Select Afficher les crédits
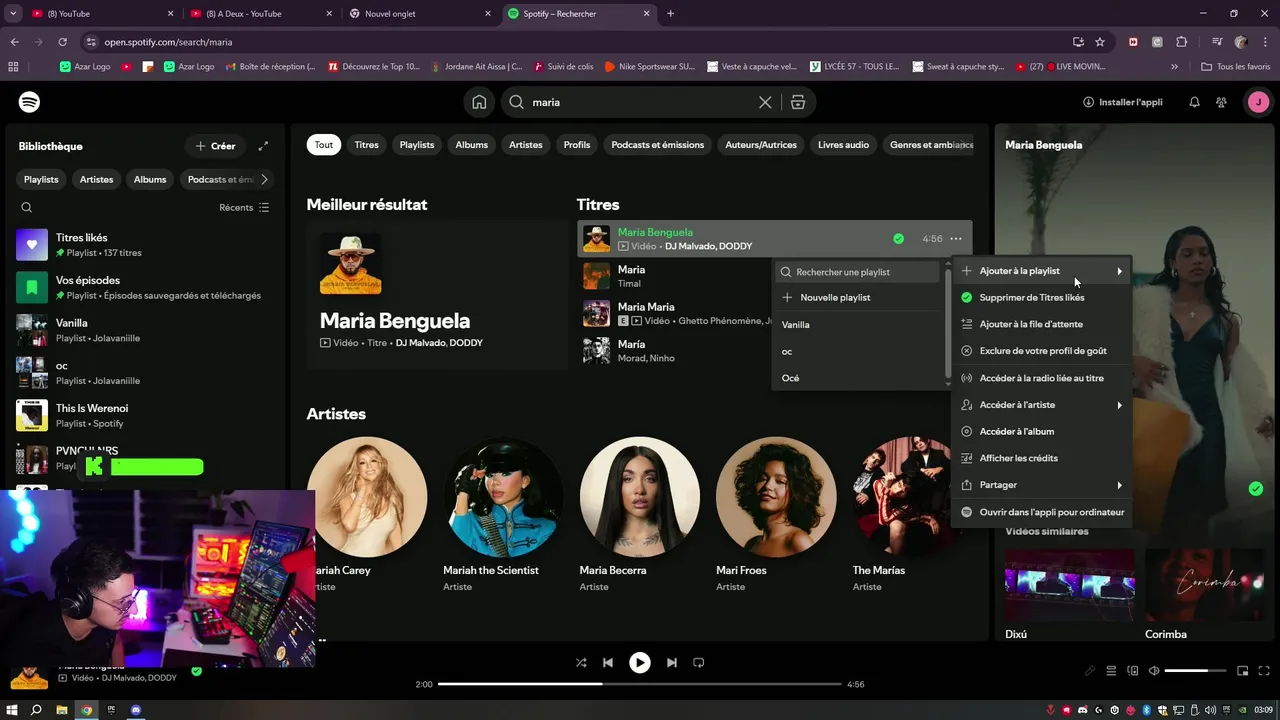Image resolution: width=1280 pixels, height=720 pixels. coord(1042,458)
